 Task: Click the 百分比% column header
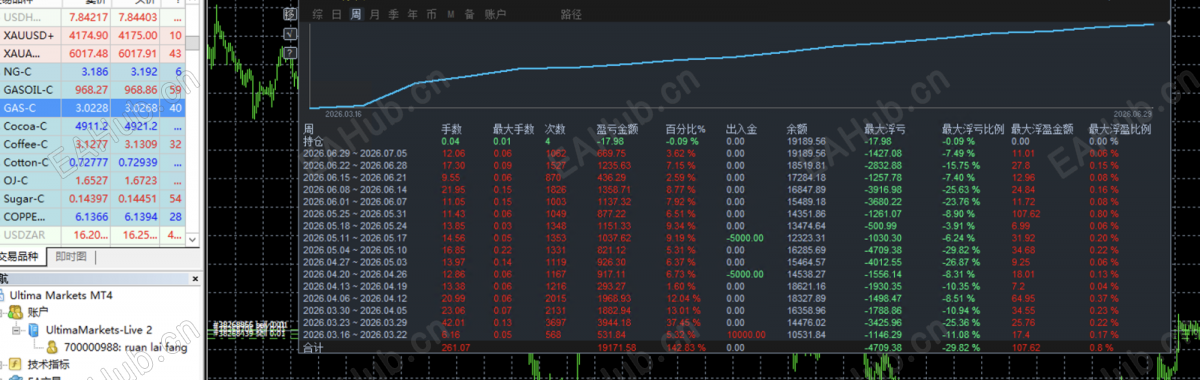click(685, 129)
